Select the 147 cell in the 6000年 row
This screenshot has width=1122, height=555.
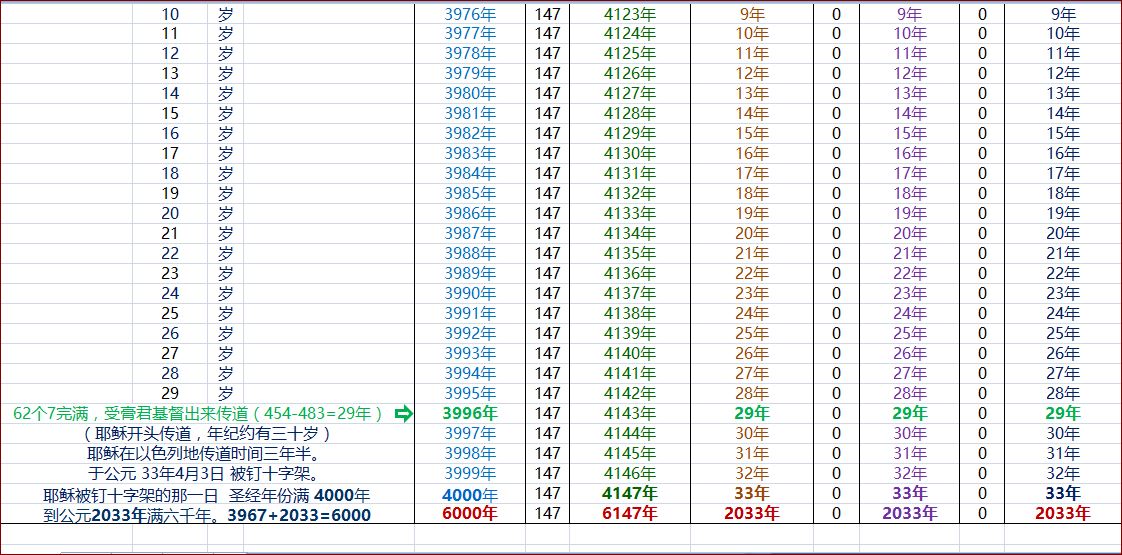(x=547, y=514)
